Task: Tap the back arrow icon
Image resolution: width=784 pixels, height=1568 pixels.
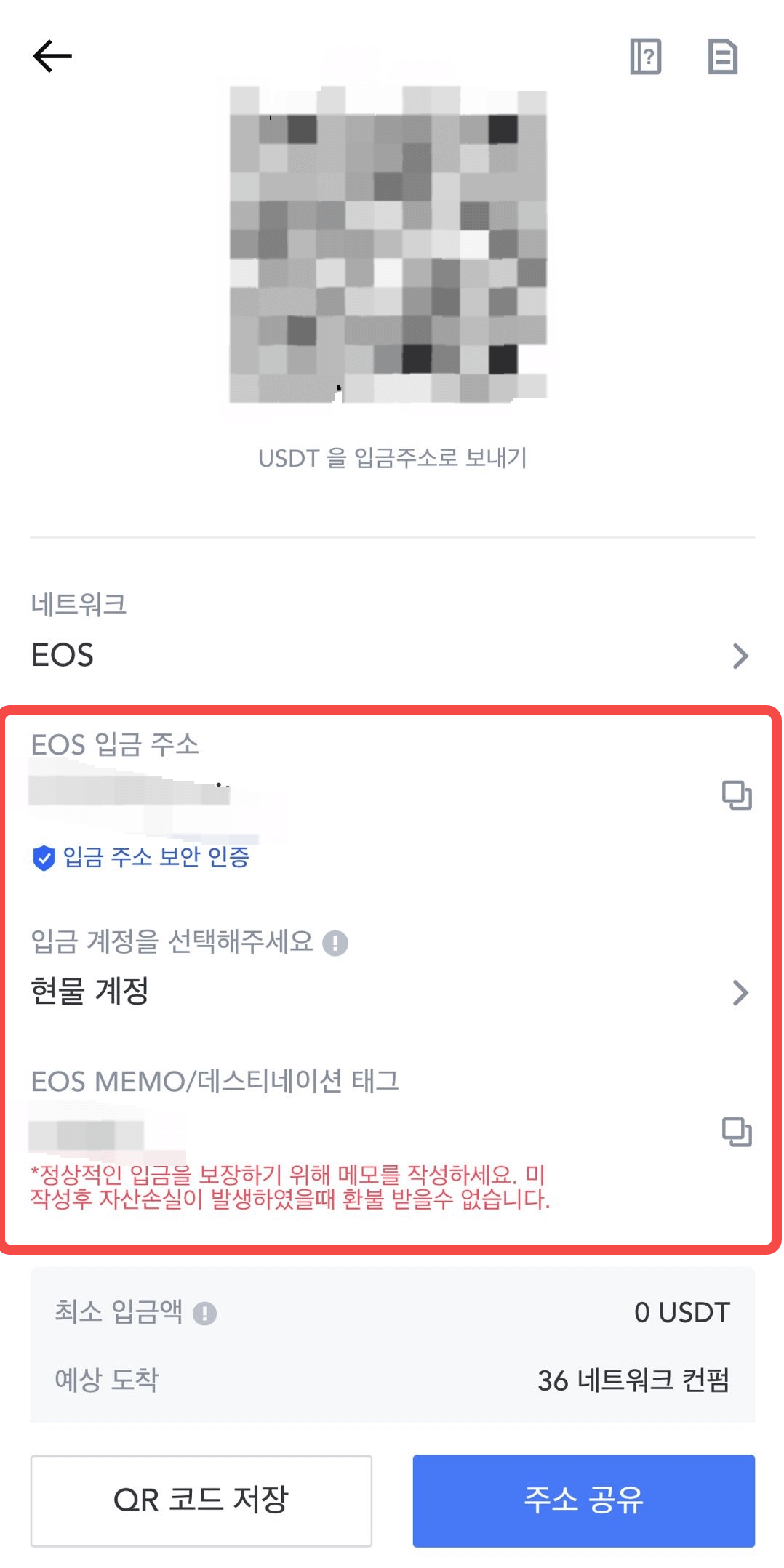Action: (52, 56)
